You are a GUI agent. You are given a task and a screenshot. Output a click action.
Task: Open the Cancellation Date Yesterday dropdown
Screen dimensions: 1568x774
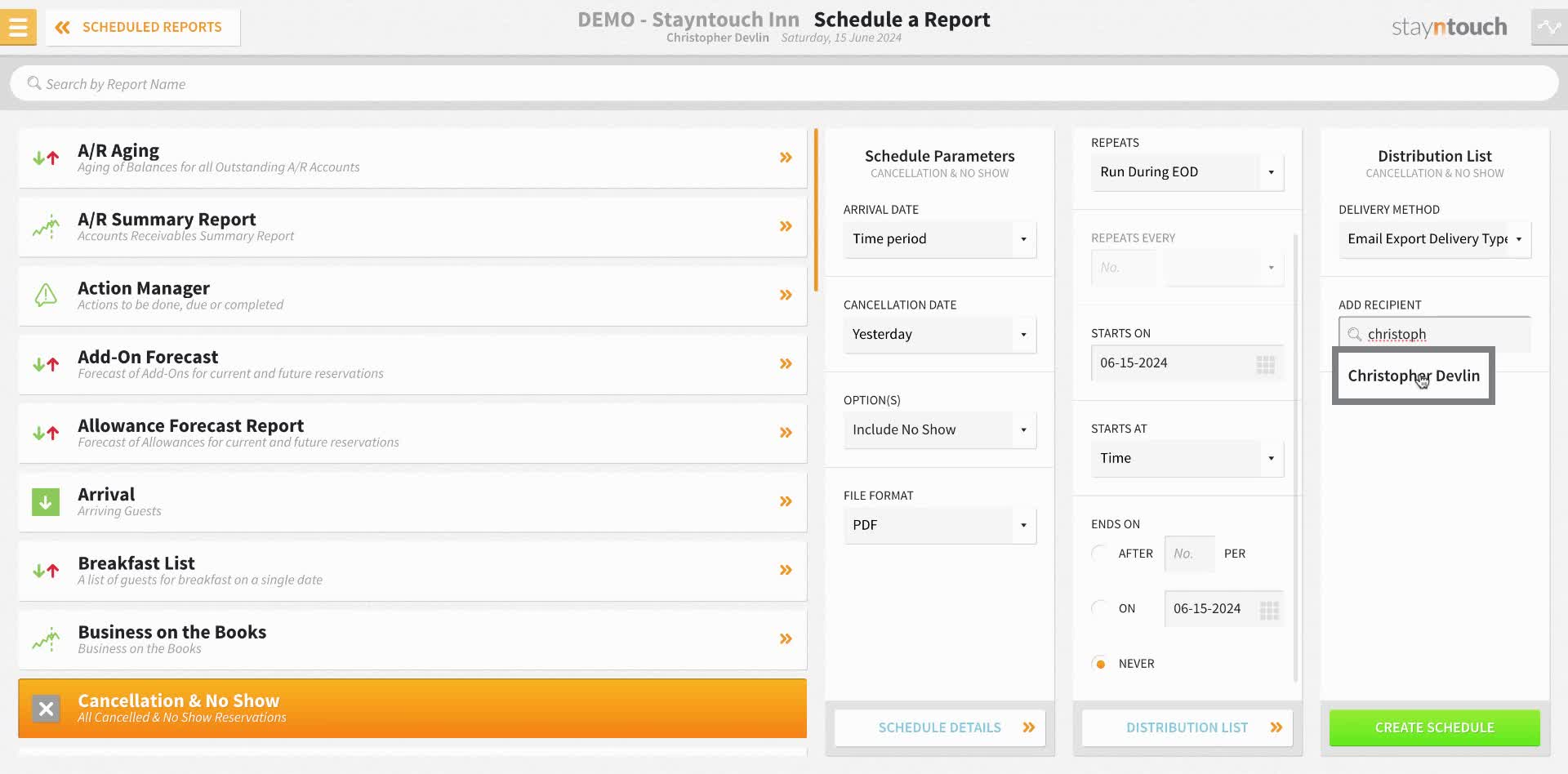940,335
